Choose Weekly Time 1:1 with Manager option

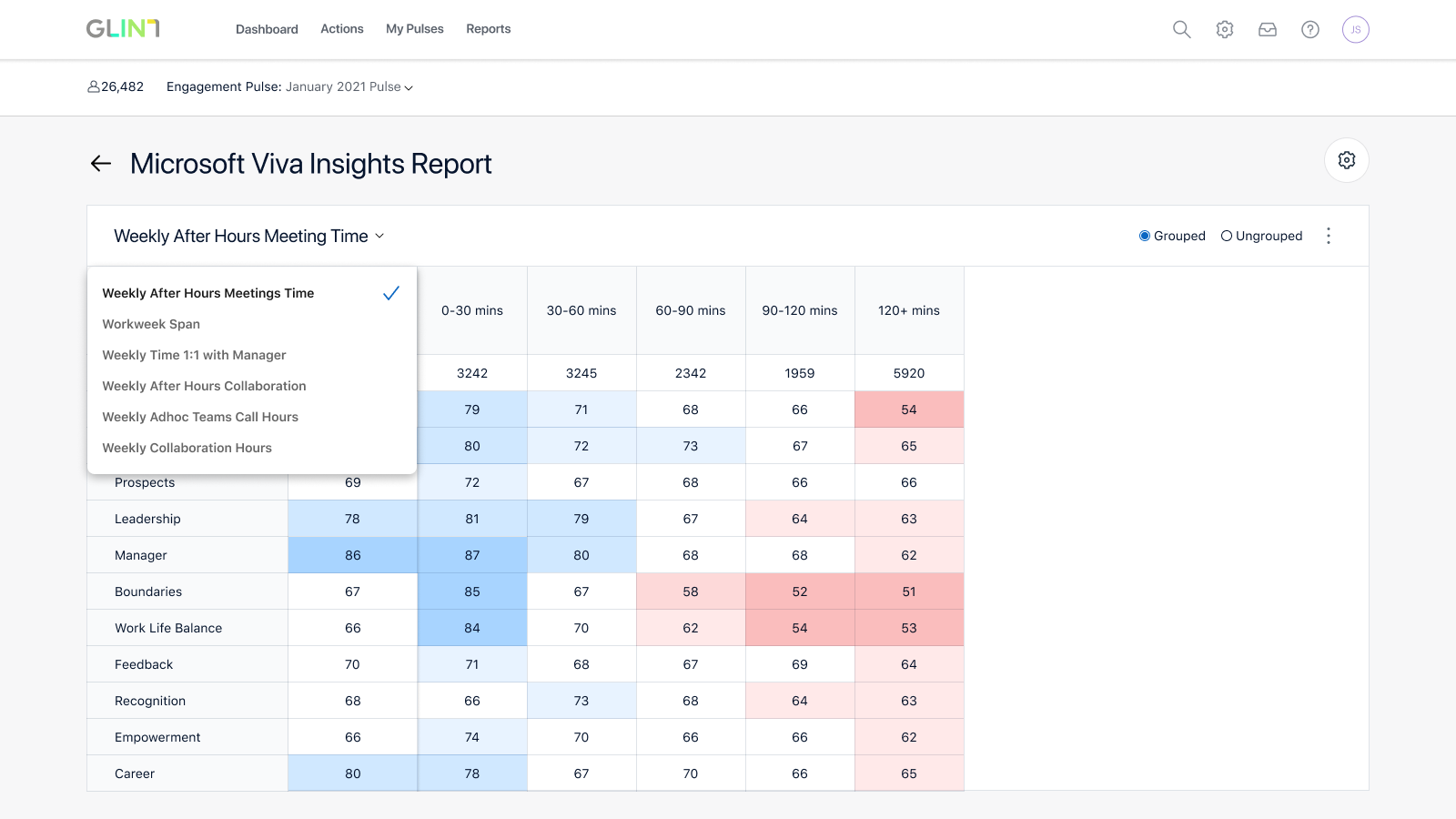[252, 355]
